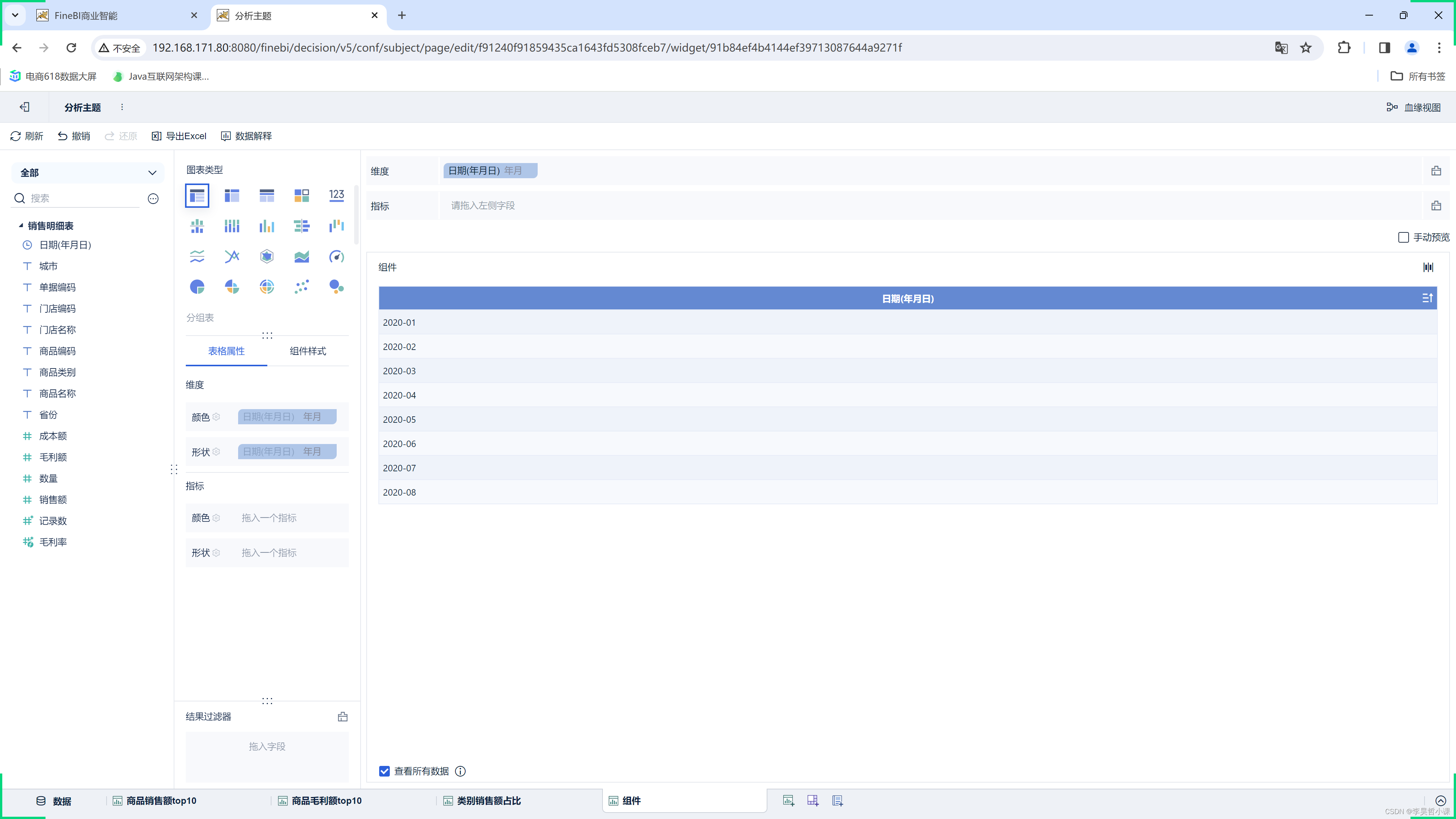The width and height of the screenshot is (1456, 819).
Task: Open the browser tab list chevron
Action: tap(15, 15)
